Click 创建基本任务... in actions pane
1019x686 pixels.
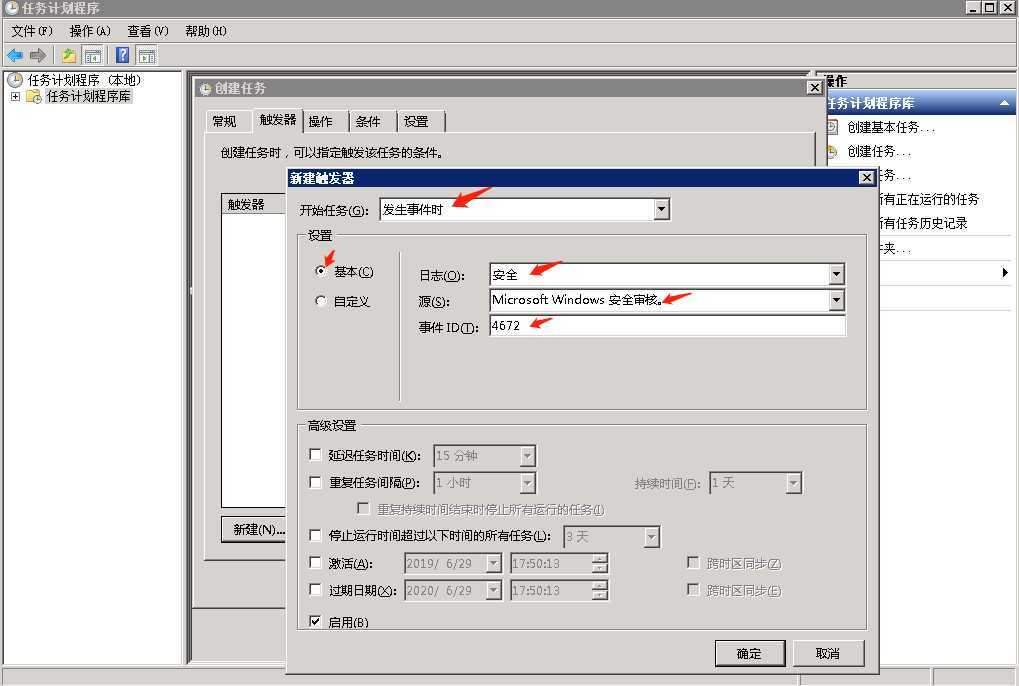pyautogui.click(x=890, y=127)
